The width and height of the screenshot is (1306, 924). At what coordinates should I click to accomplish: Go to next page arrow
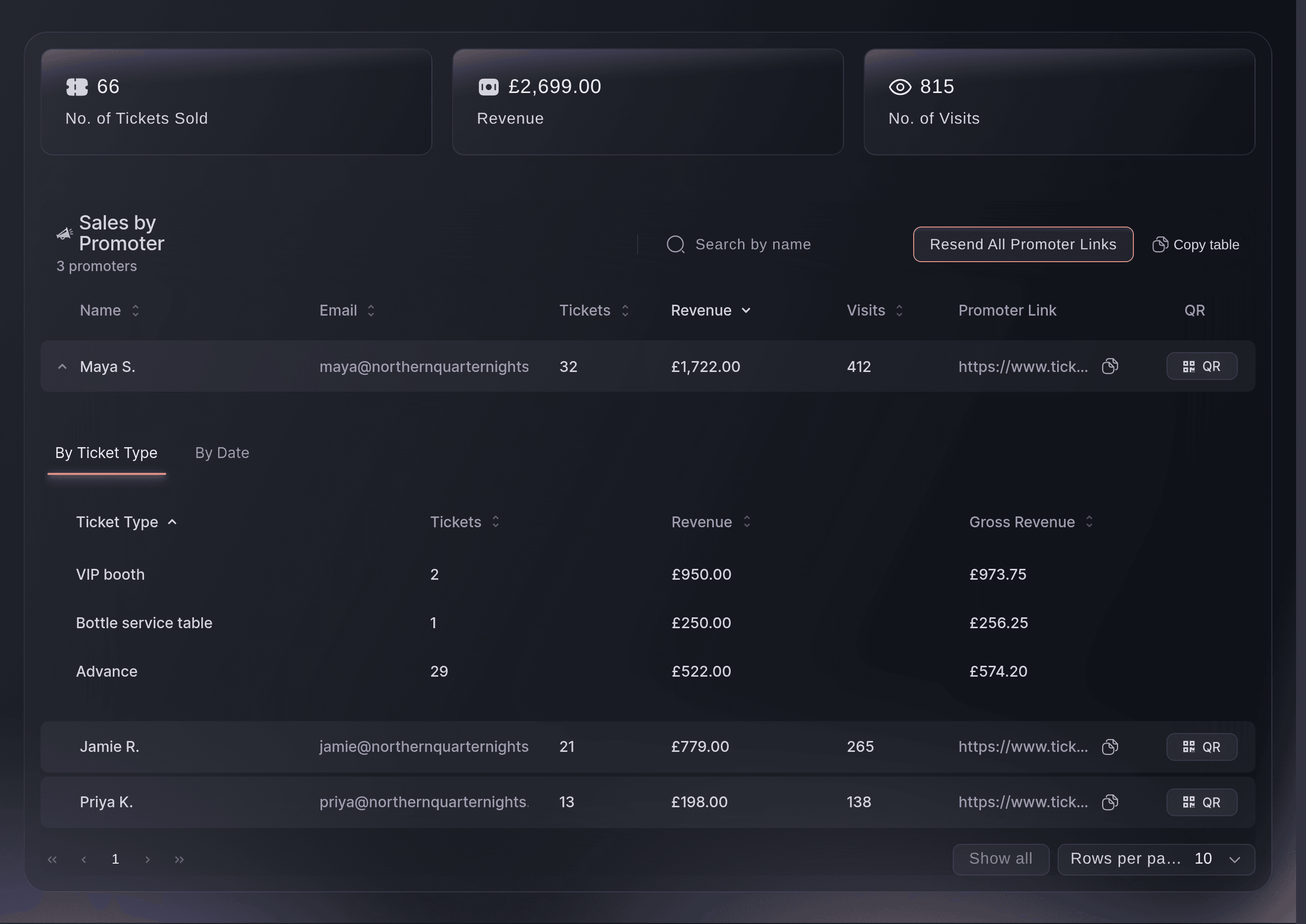147,859
